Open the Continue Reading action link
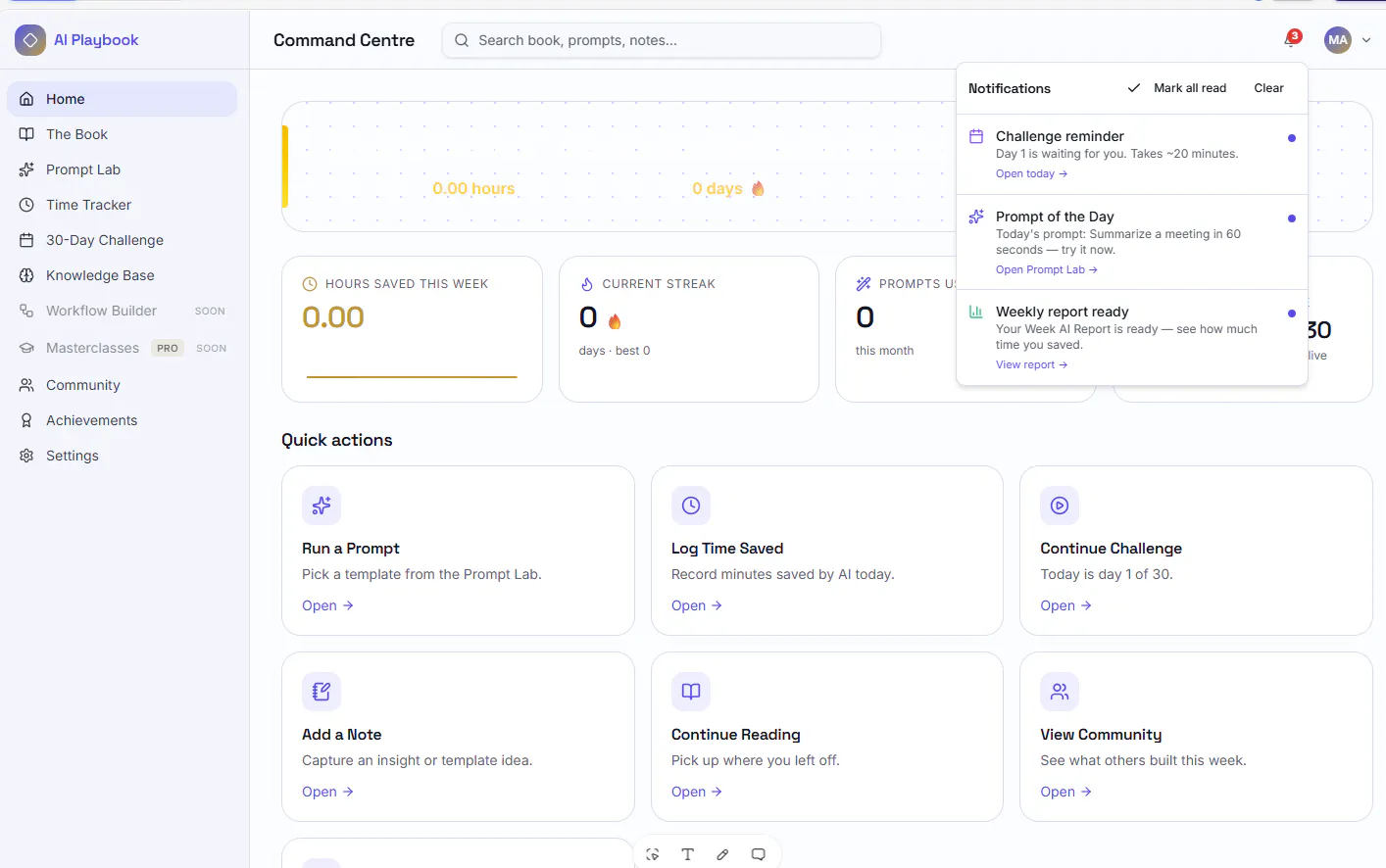1386x868 pixels. (697, 792)
